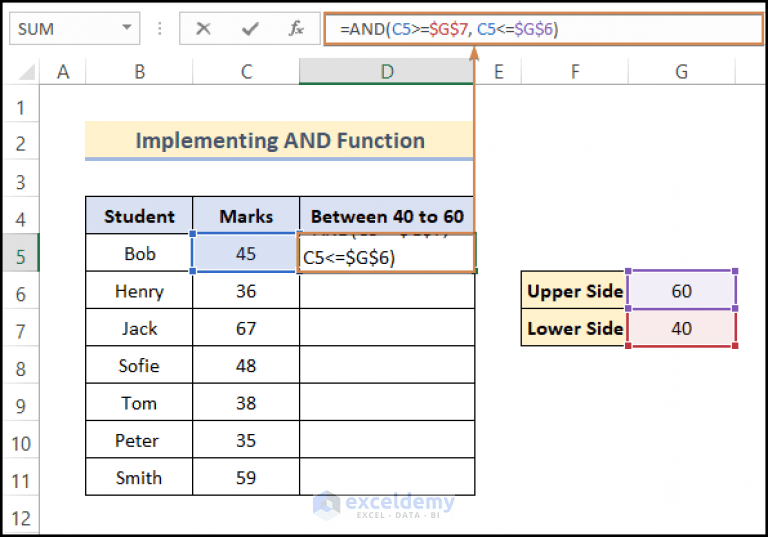Click empty result cell in Henry's row
768x537 pixels.
387,291
